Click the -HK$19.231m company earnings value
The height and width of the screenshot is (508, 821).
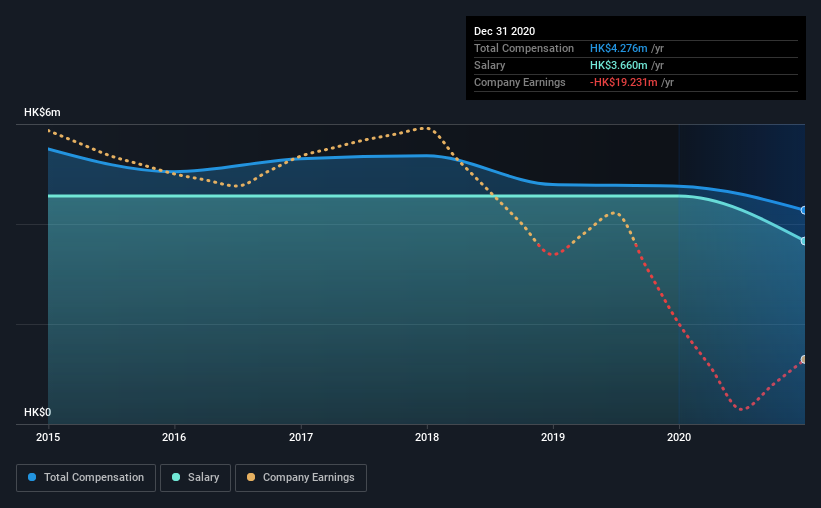click(623, 82)
